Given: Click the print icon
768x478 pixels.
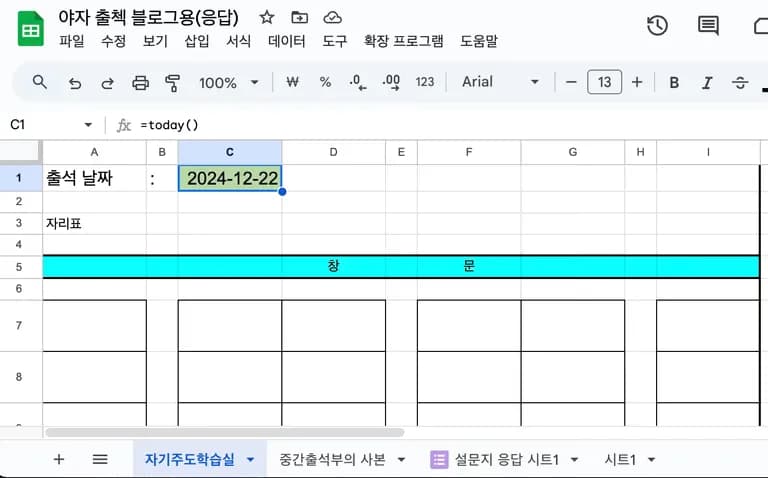Looking at the screenshot, I should [x=140, y=82].
